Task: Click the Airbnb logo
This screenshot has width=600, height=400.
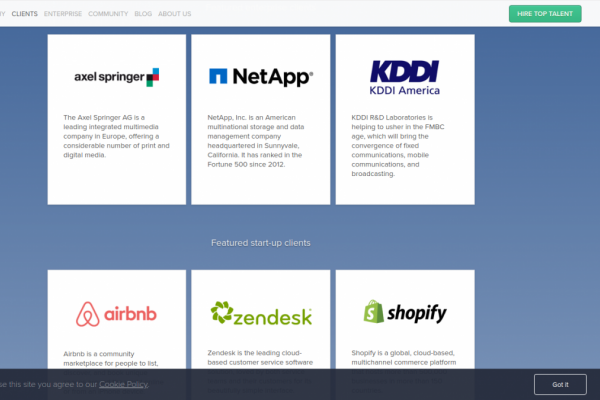Action: [116, 314]
